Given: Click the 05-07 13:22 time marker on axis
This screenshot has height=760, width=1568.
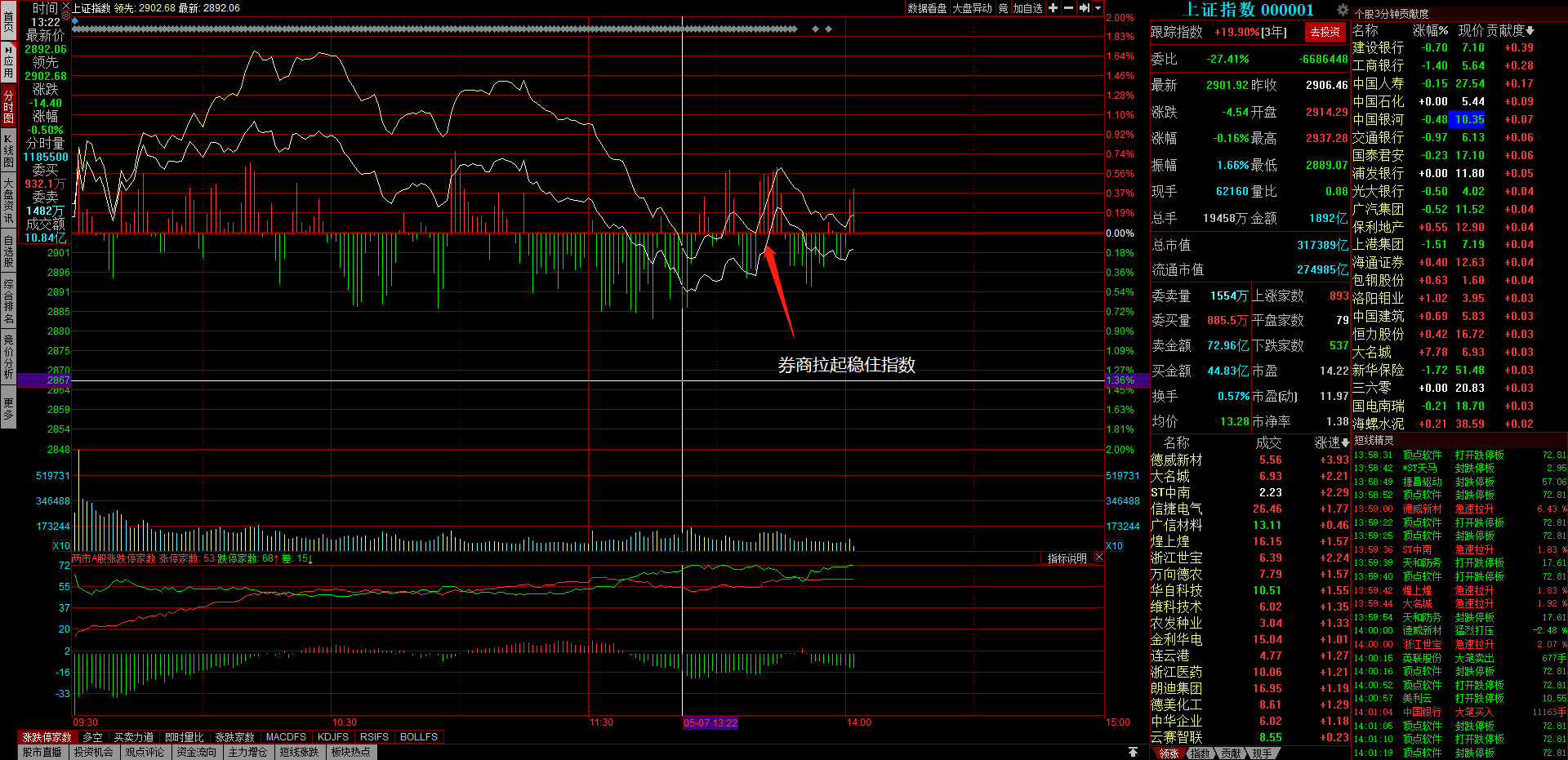Looking at the screenshot, I should (x=710, y=723).
